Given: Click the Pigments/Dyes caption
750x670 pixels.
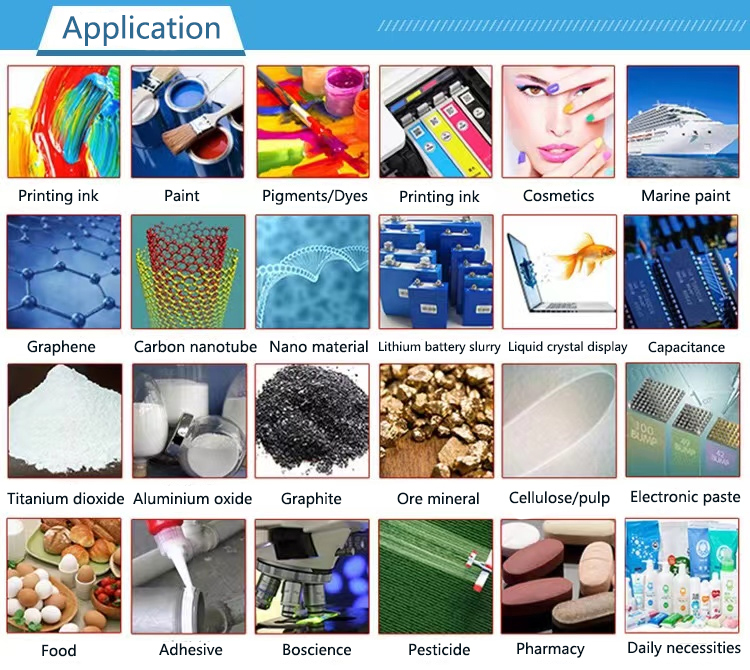Looking at the screenshot, I should [x=315, y=196].
